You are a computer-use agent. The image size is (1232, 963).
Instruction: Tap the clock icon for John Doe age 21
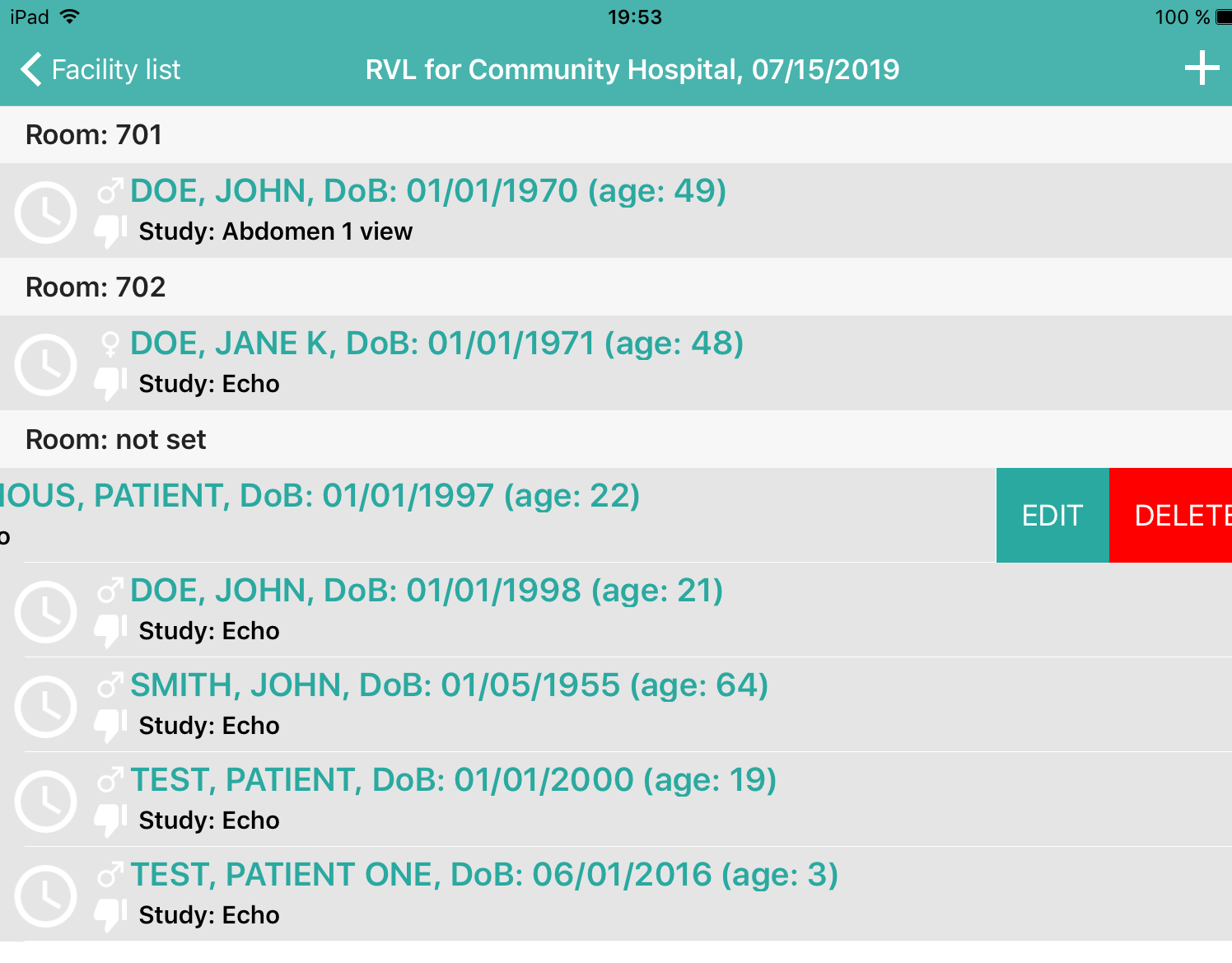pyautogui.click(x=45, y=611)
